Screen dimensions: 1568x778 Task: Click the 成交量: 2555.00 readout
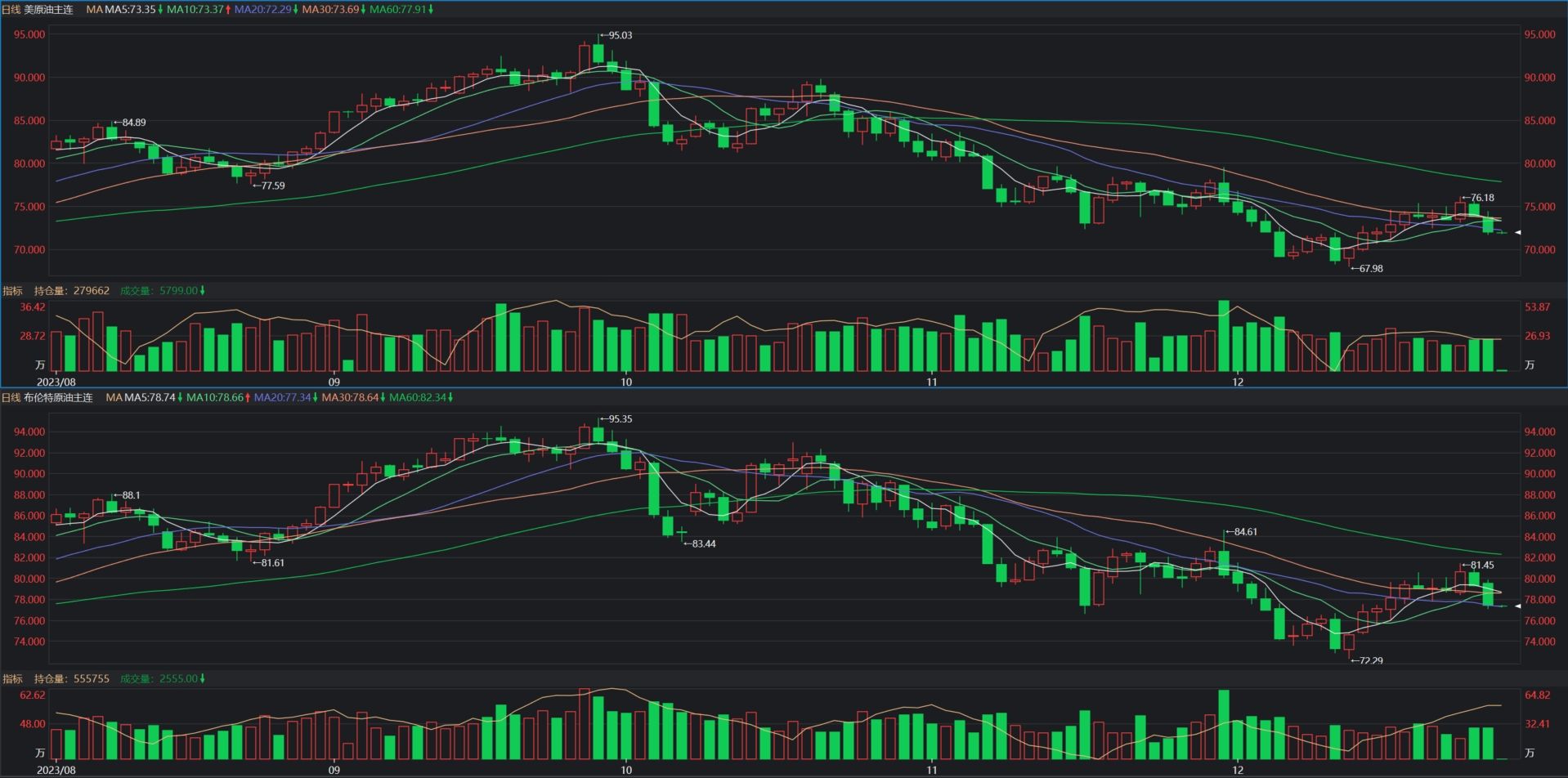(x=159, y=679)
